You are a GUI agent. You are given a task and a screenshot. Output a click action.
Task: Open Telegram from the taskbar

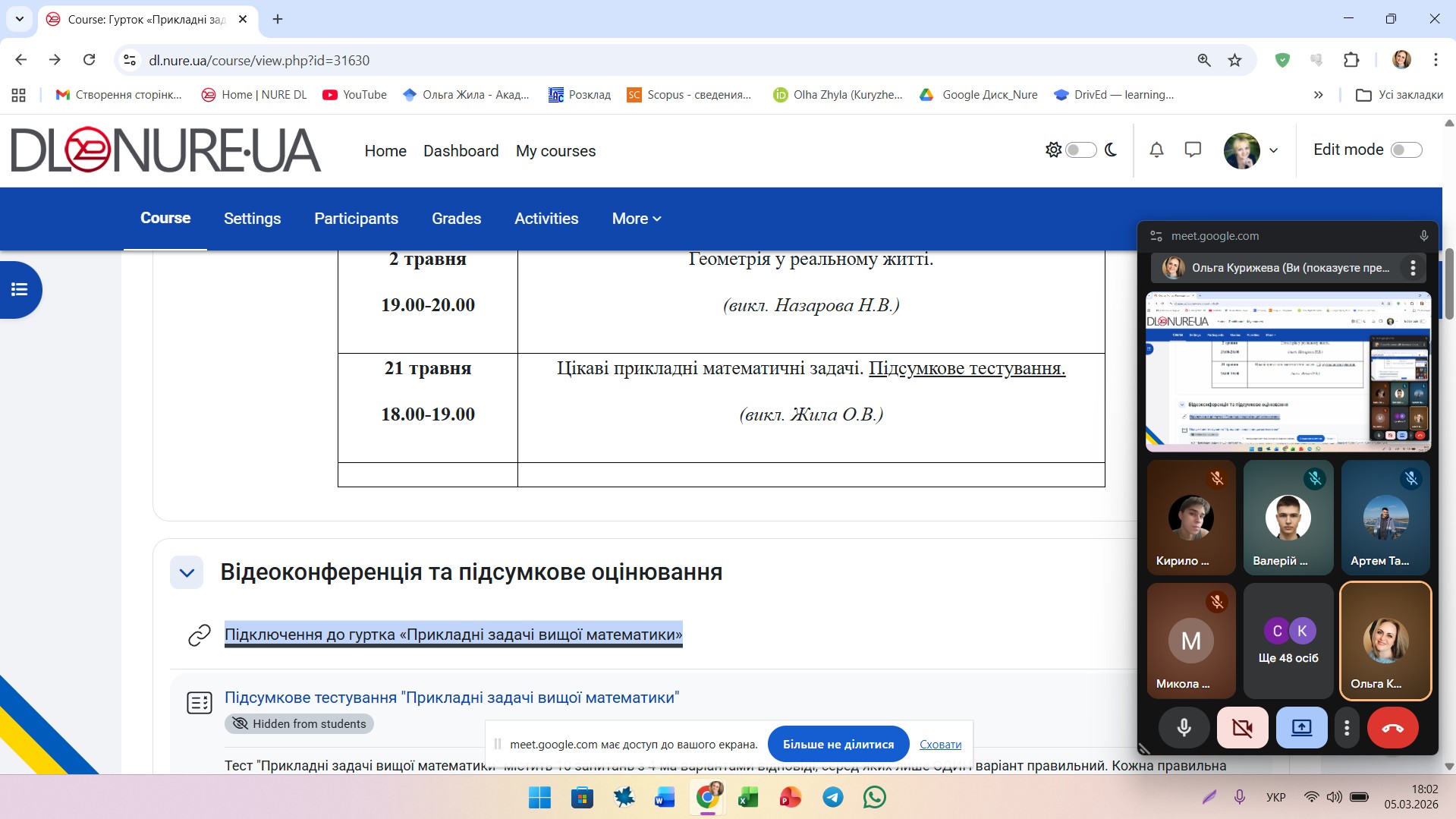tap(833, 797)
